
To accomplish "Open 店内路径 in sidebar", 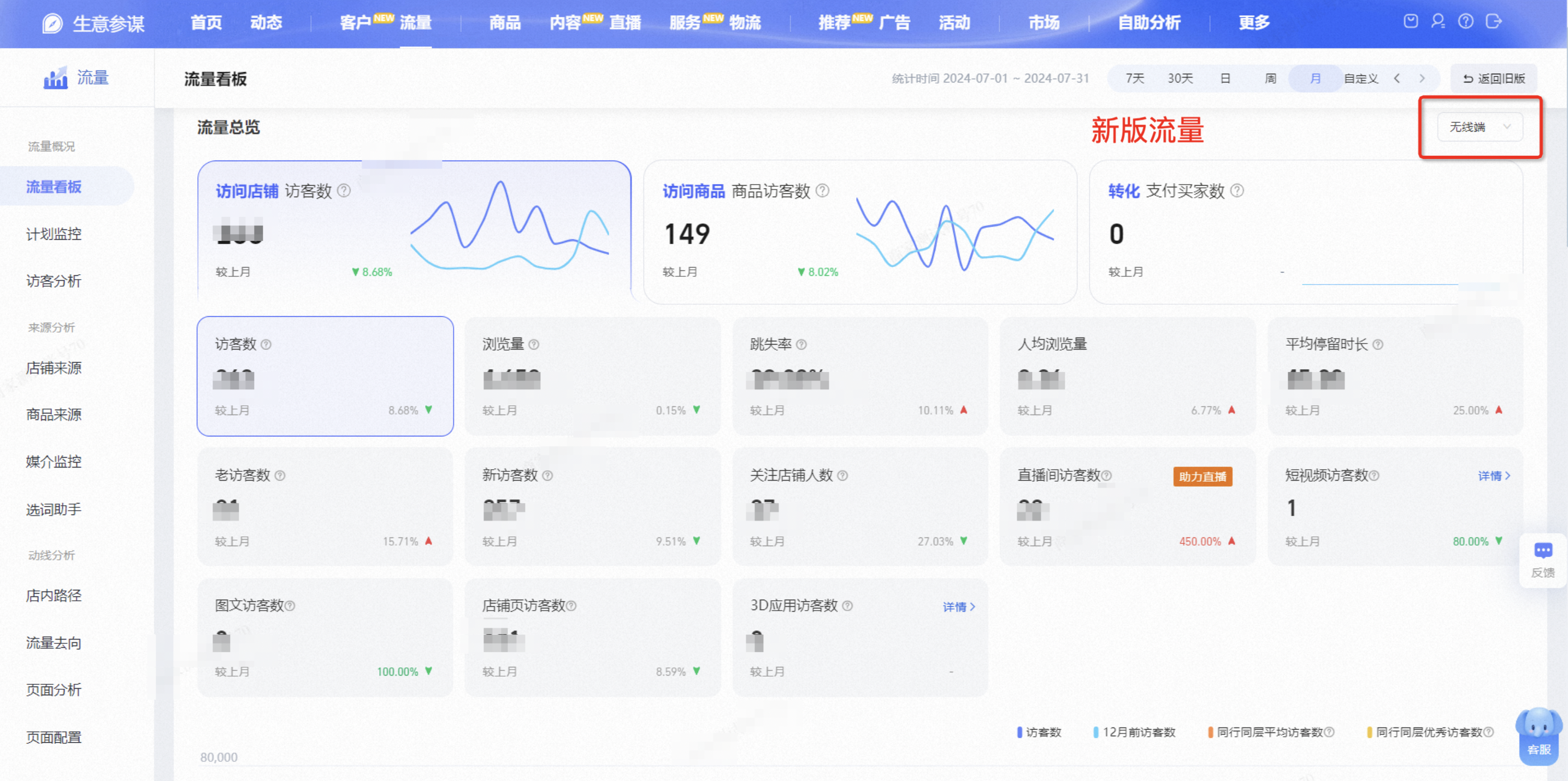I will (54, 595).
